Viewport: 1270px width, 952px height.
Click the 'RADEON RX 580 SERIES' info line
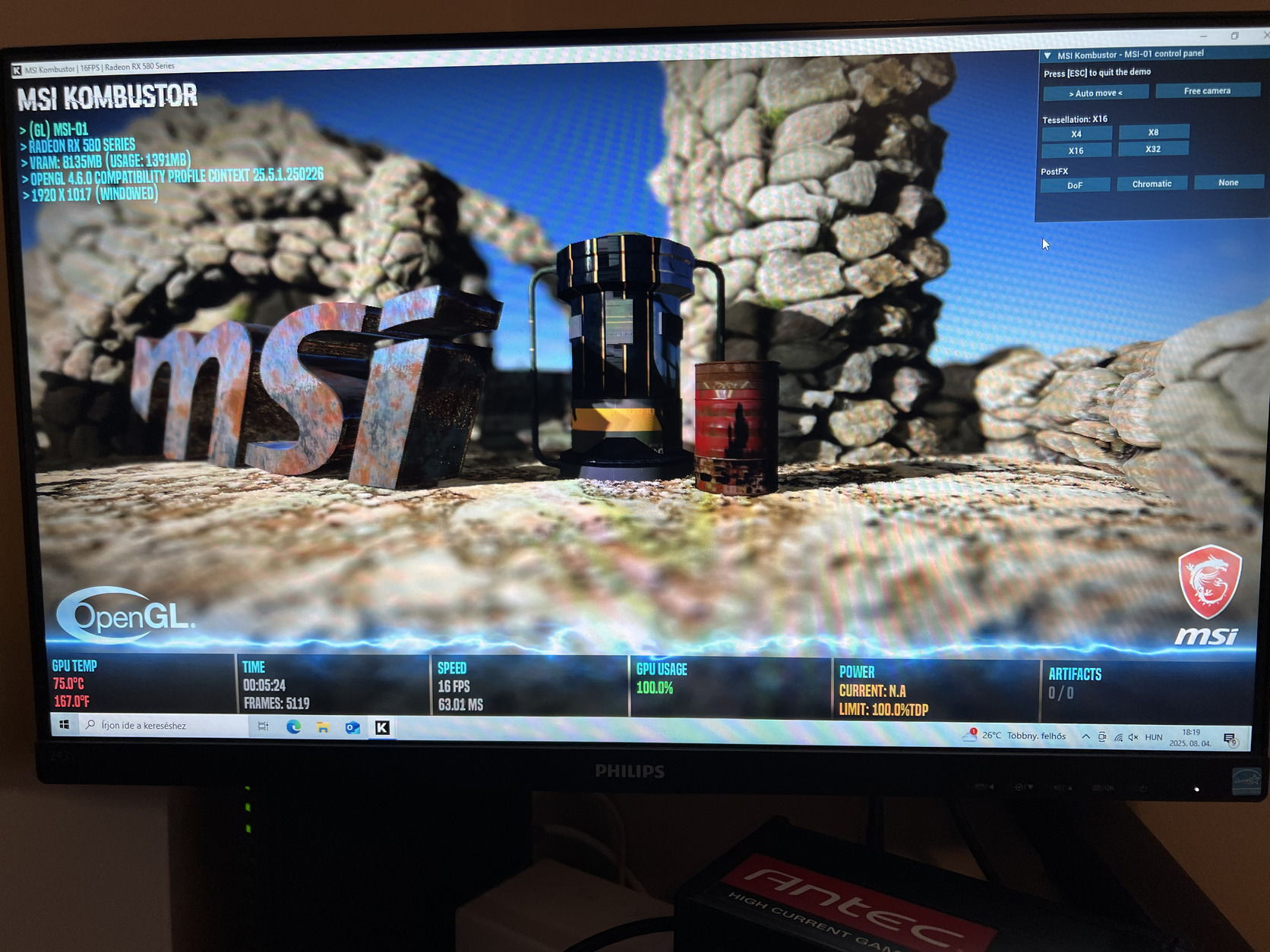pyautogui.click(x=81, y=145)
